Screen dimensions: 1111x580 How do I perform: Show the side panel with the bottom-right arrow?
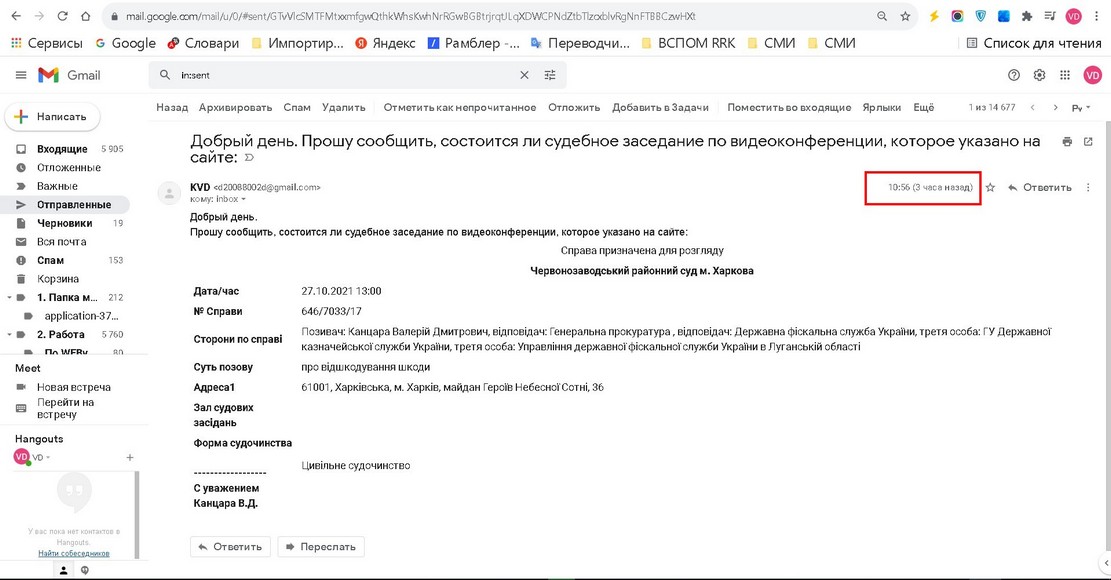[1105, 563]
